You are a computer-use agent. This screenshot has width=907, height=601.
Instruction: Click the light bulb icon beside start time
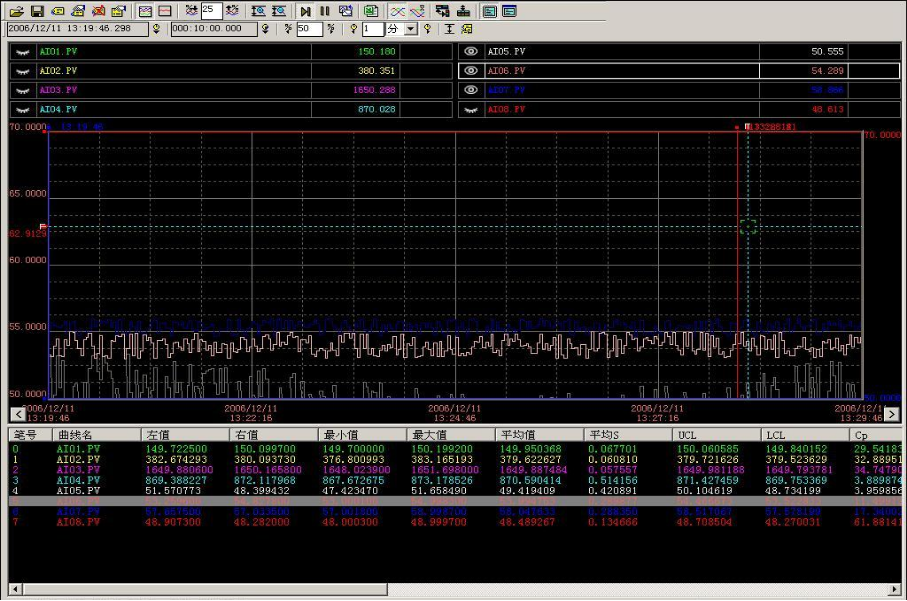pos(155,29)
